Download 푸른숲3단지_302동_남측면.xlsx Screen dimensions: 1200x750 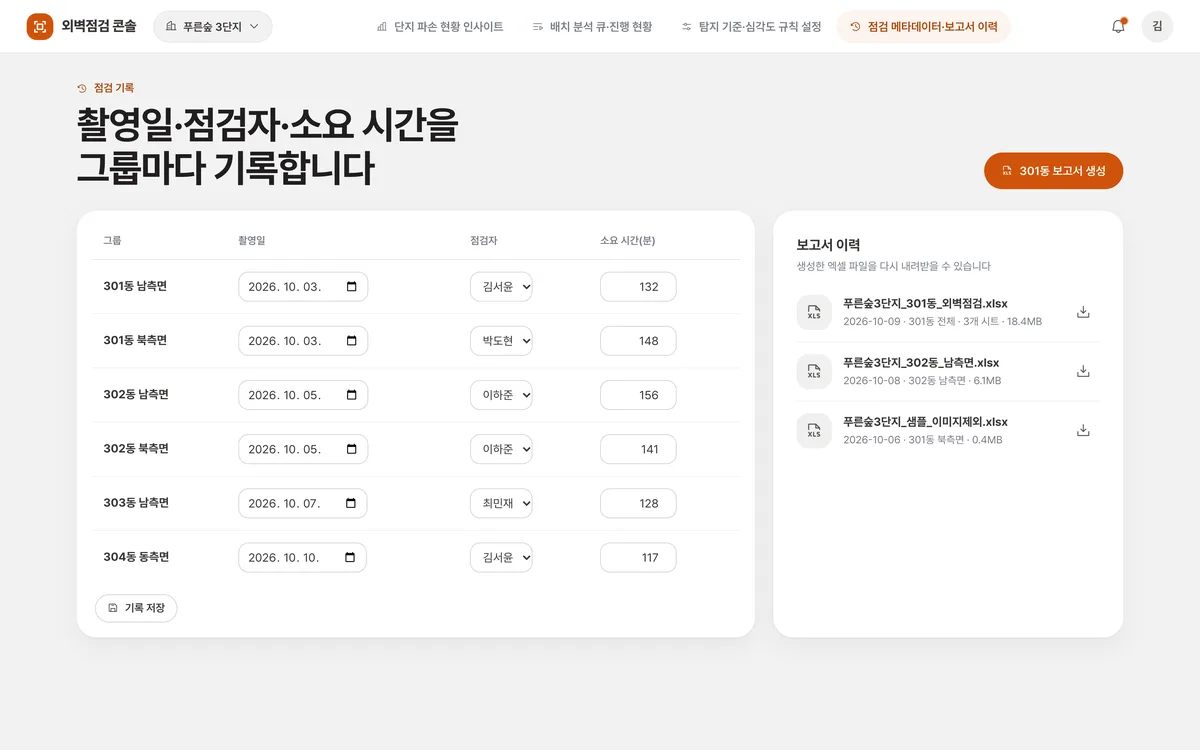point(1082,371)
